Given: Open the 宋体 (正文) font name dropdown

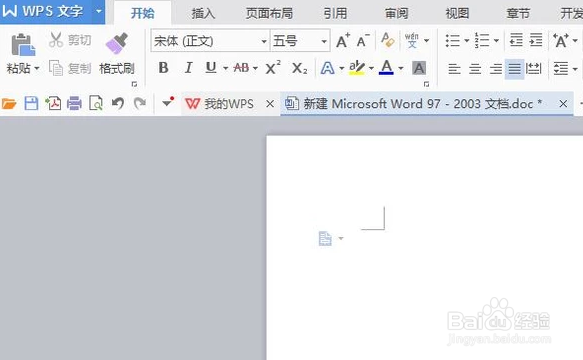Looking at the screenshot, I should click(x=264, y=41).
